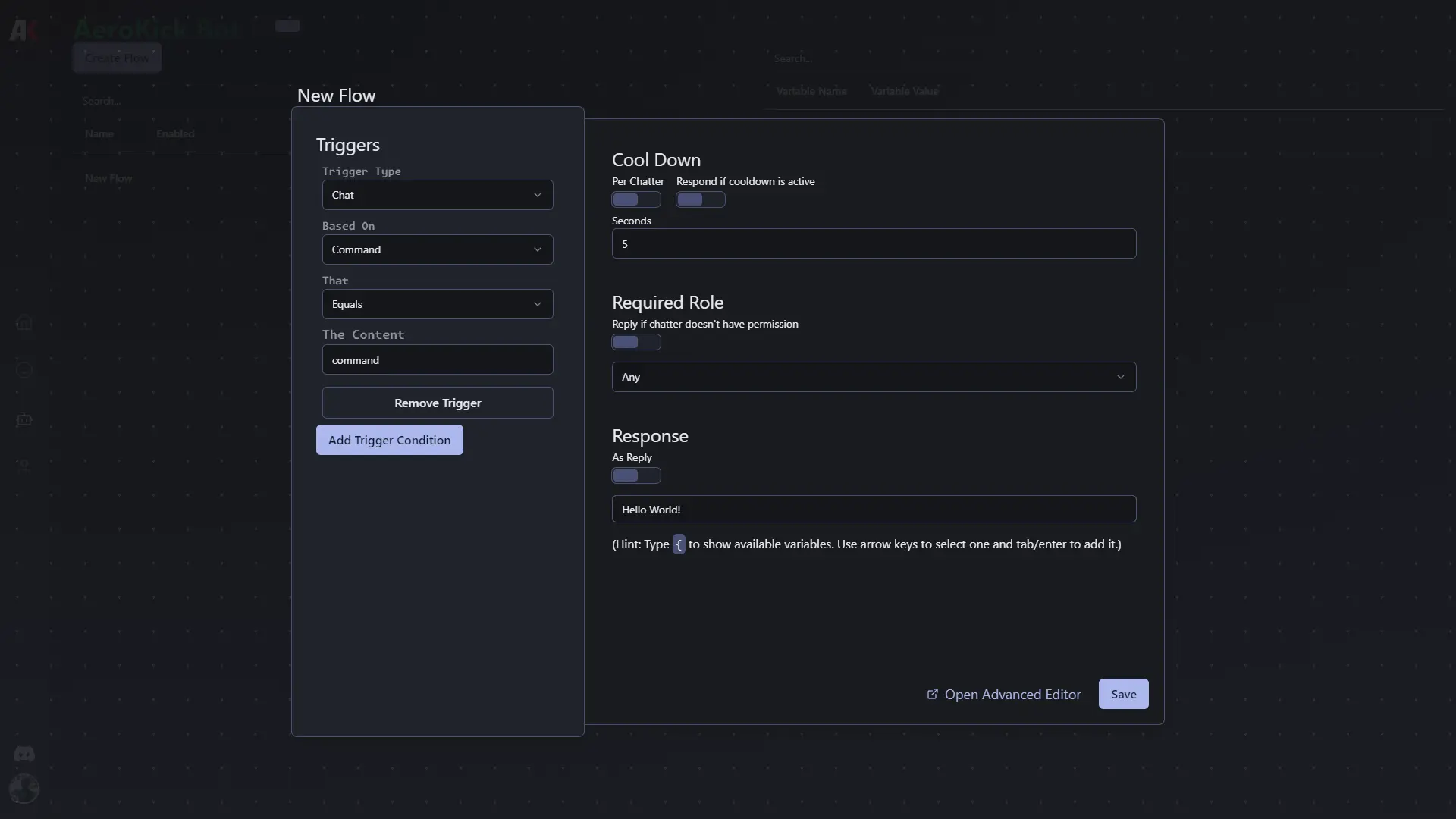
Task: Toggle the As Reply response switch
Action: click(x=636, y=475)
